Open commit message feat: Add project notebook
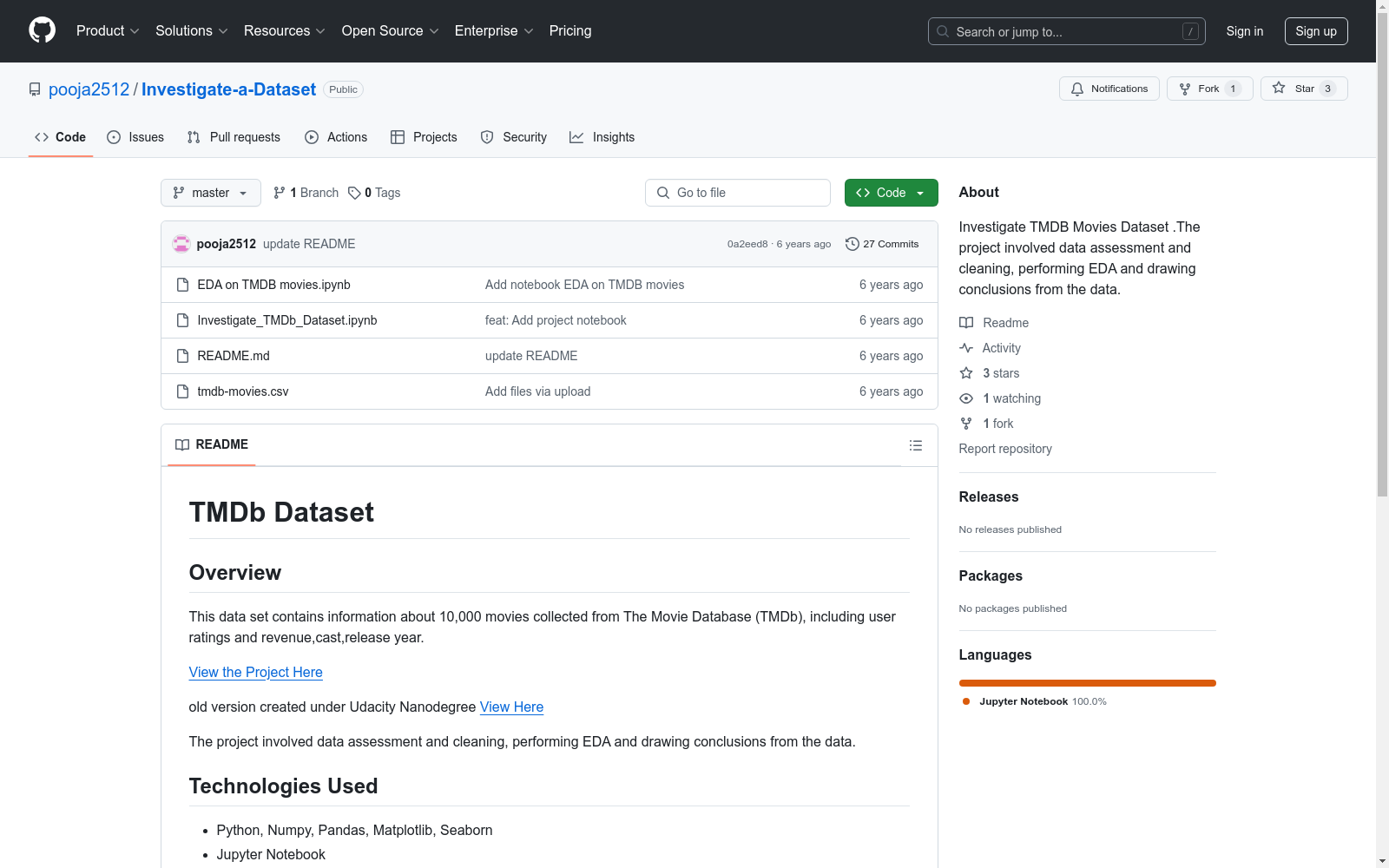 tap(556, 320)
